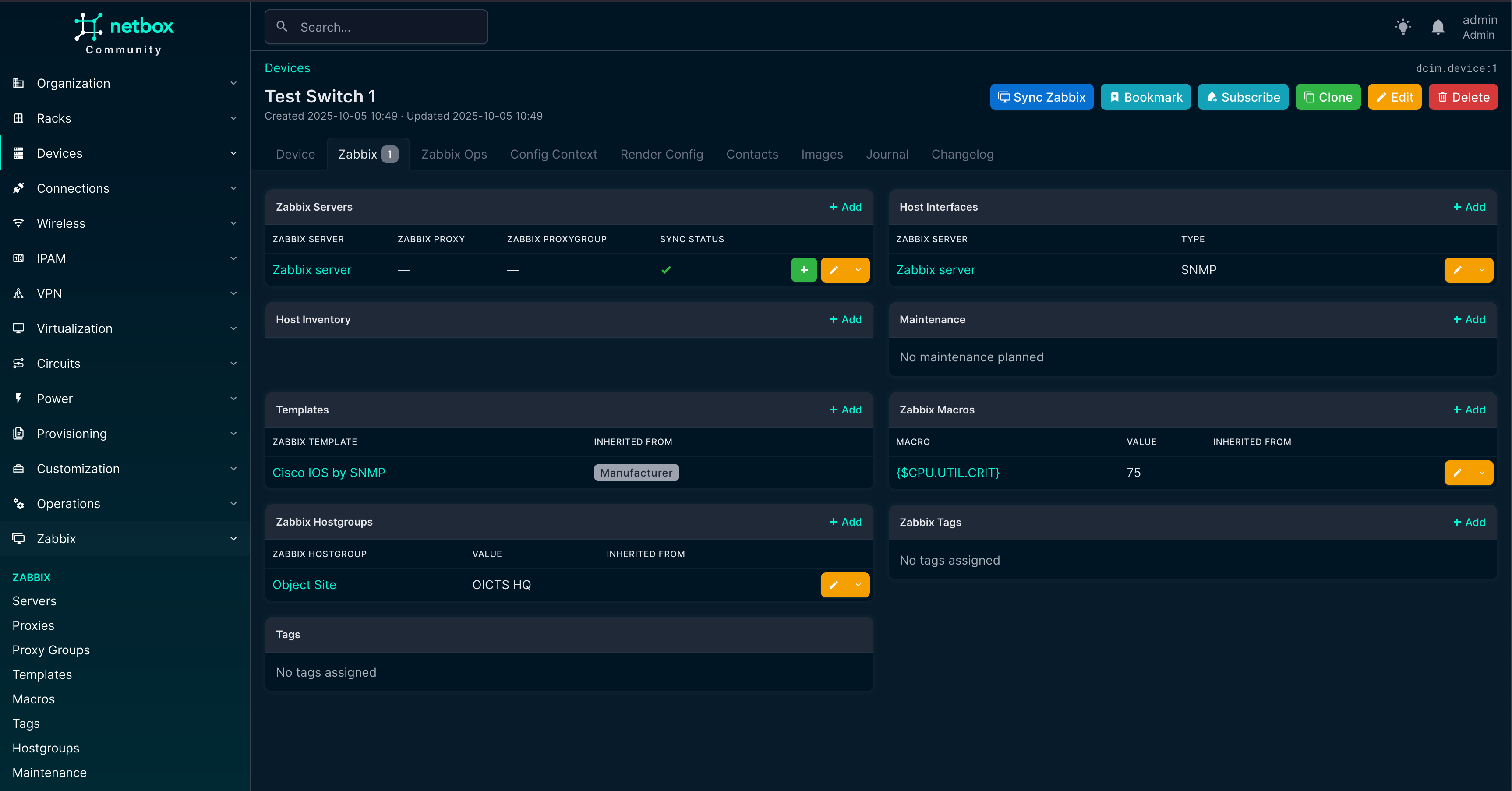
Task: Click the Zabbix sidebar monitor icon
Action: point(19,538)
